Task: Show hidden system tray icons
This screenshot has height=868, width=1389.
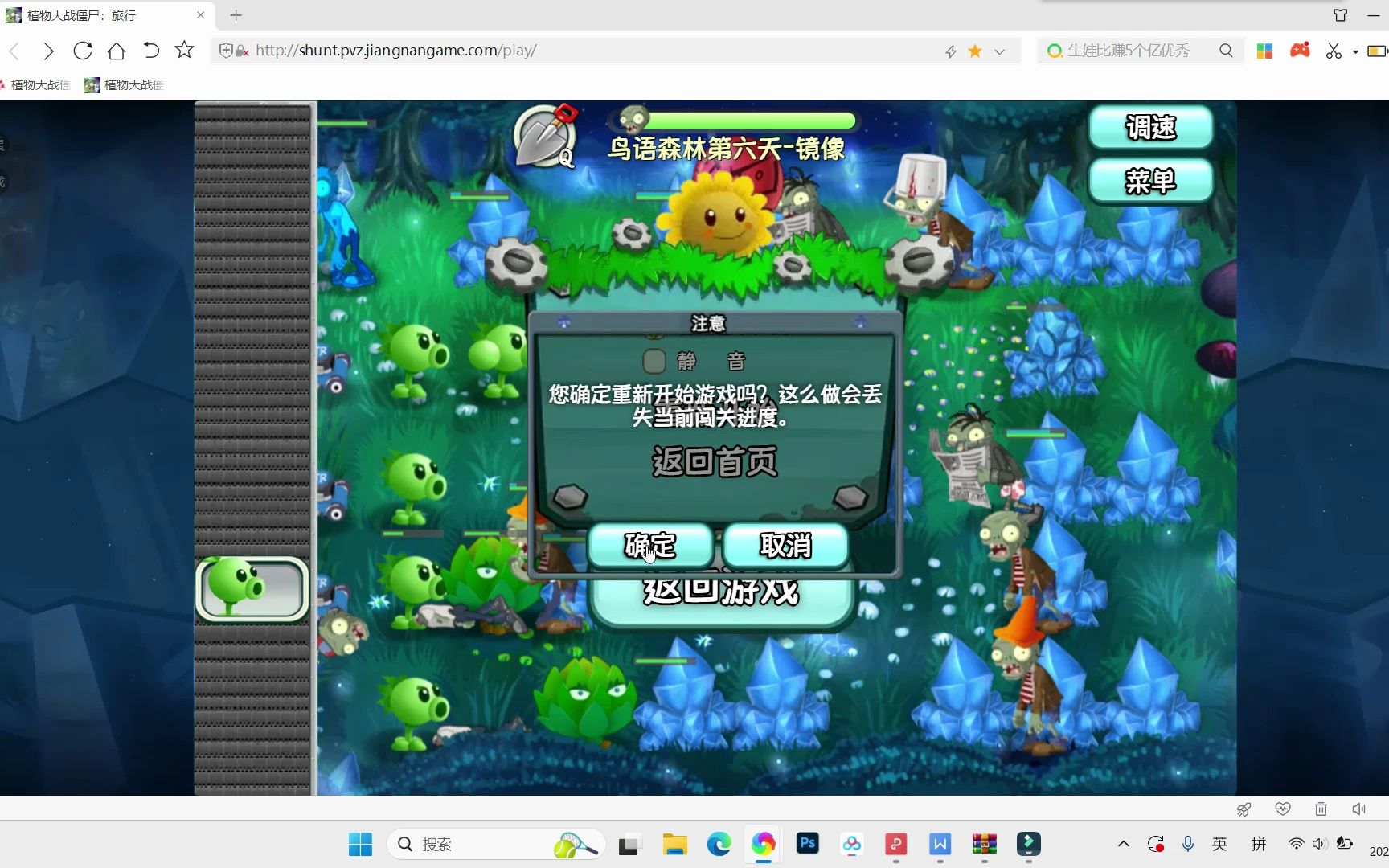Action: [x=1124, y=844]
